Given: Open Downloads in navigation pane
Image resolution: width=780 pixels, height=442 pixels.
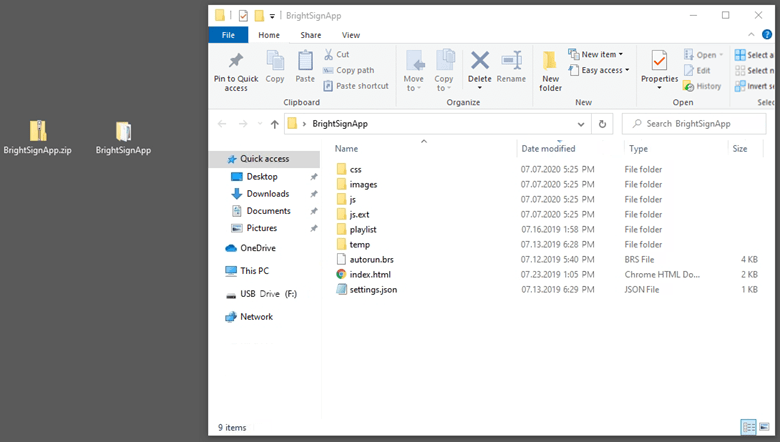Looking at the screenshot, I should (x=268, y=194).
